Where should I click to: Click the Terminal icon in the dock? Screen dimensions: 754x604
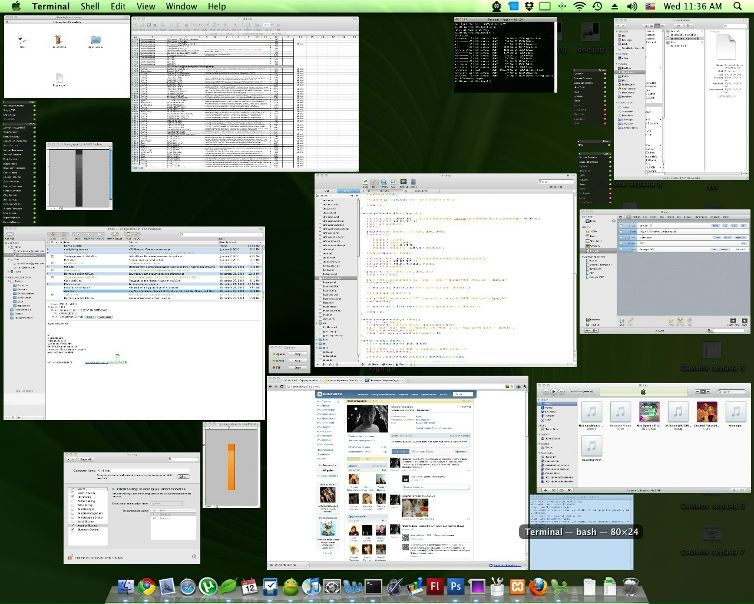click(373, 587)
